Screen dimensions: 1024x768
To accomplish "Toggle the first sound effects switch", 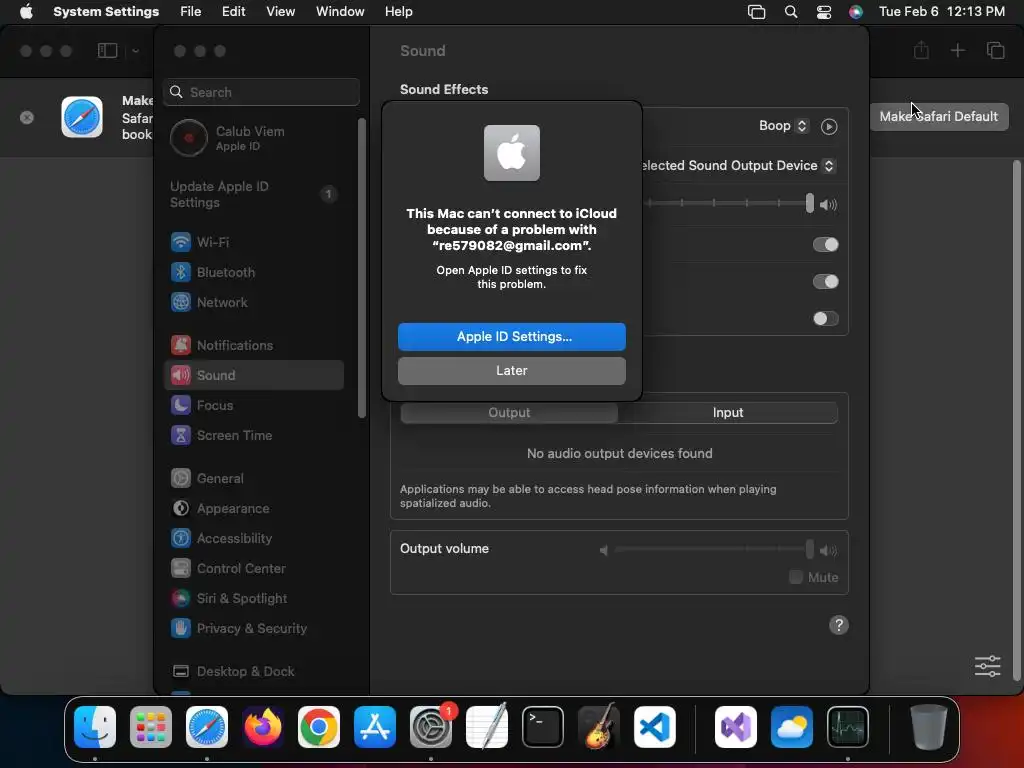I will [x=825, y=245].
